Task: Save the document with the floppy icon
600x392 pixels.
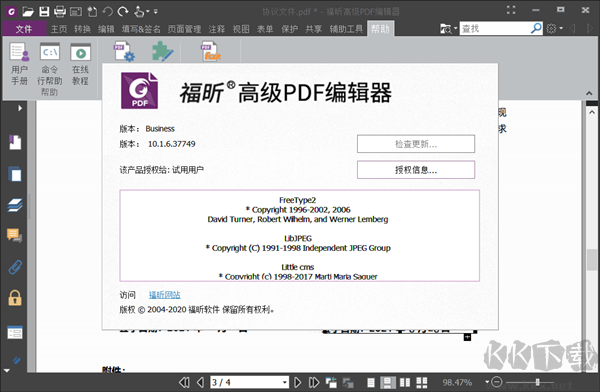Action: click(44, 11)
